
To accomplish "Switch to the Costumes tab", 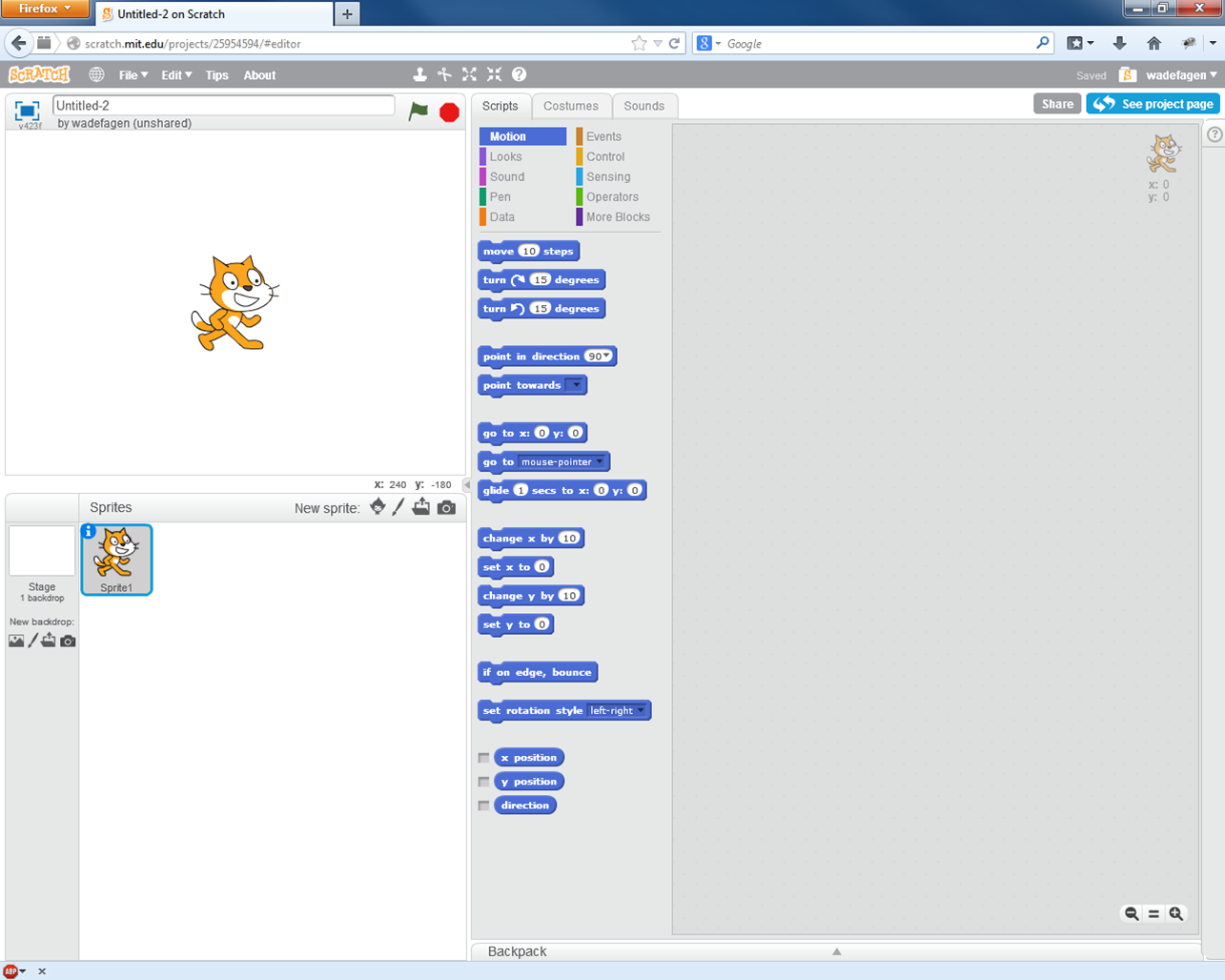I will pyautogui.click(x=570, y=106).
